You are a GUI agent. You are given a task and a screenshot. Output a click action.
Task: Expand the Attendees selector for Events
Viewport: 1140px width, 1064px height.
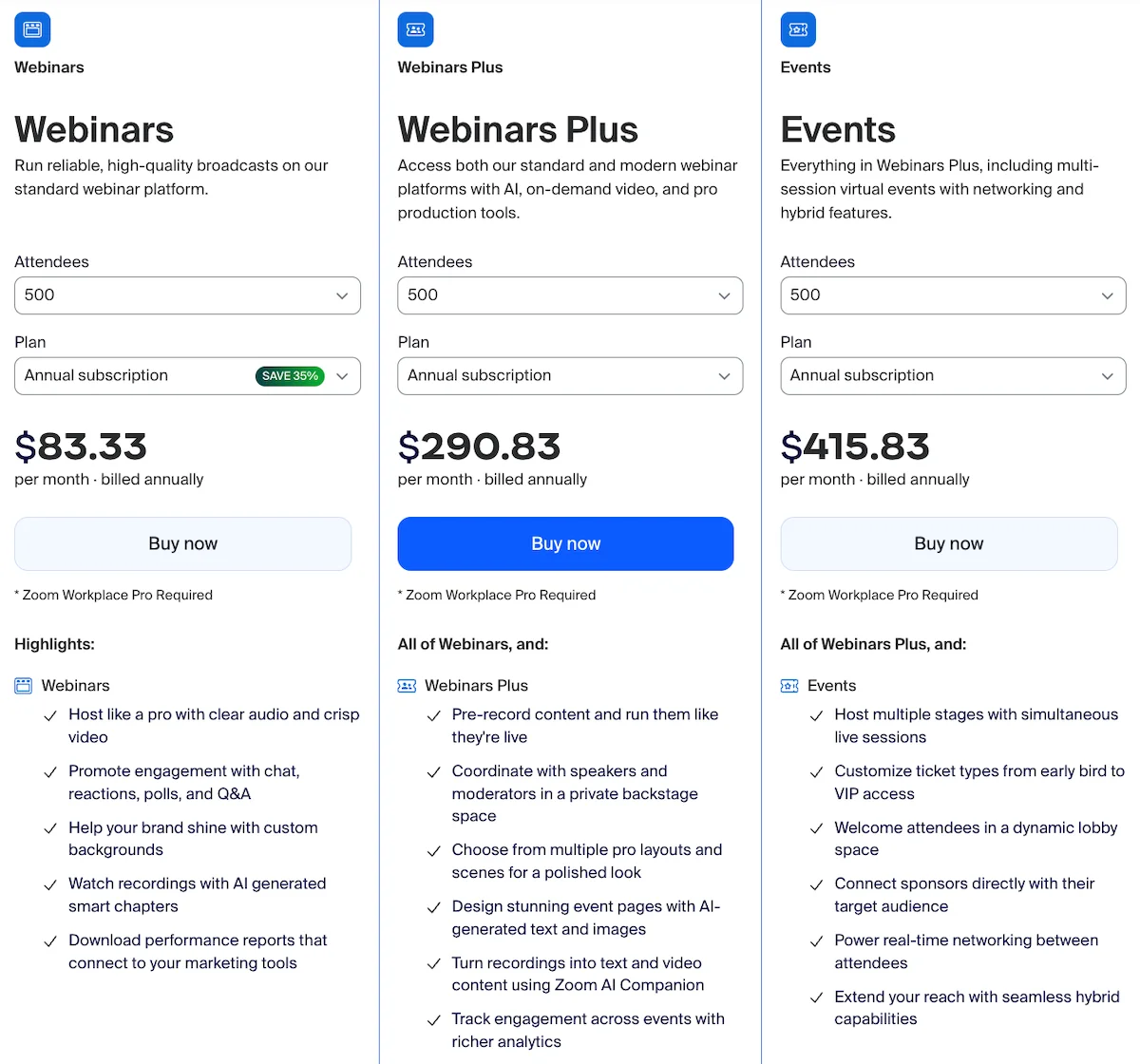[x=953, y=295]
